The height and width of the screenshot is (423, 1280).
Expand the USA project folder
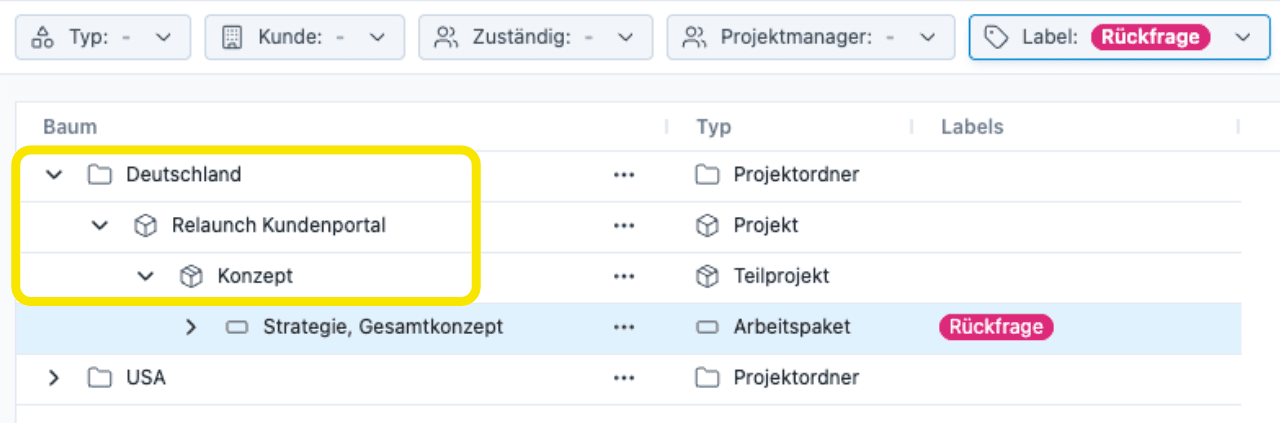54,378
